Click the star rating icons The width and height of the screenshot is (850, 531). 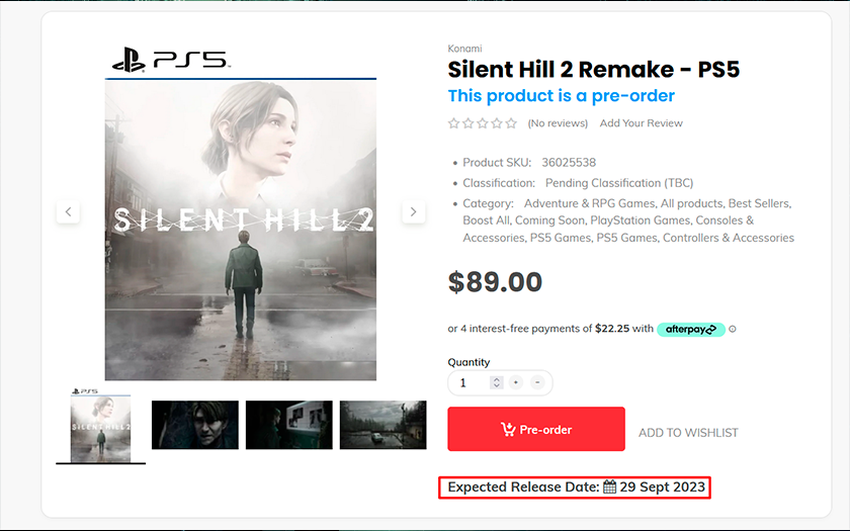[x=483, y=124]
